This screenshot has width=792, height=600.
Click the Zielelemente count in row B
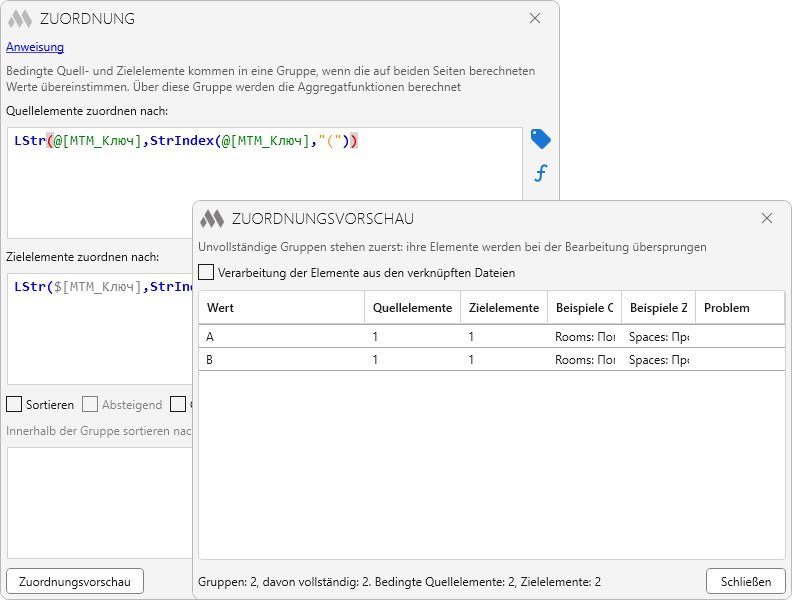(471, 360)
